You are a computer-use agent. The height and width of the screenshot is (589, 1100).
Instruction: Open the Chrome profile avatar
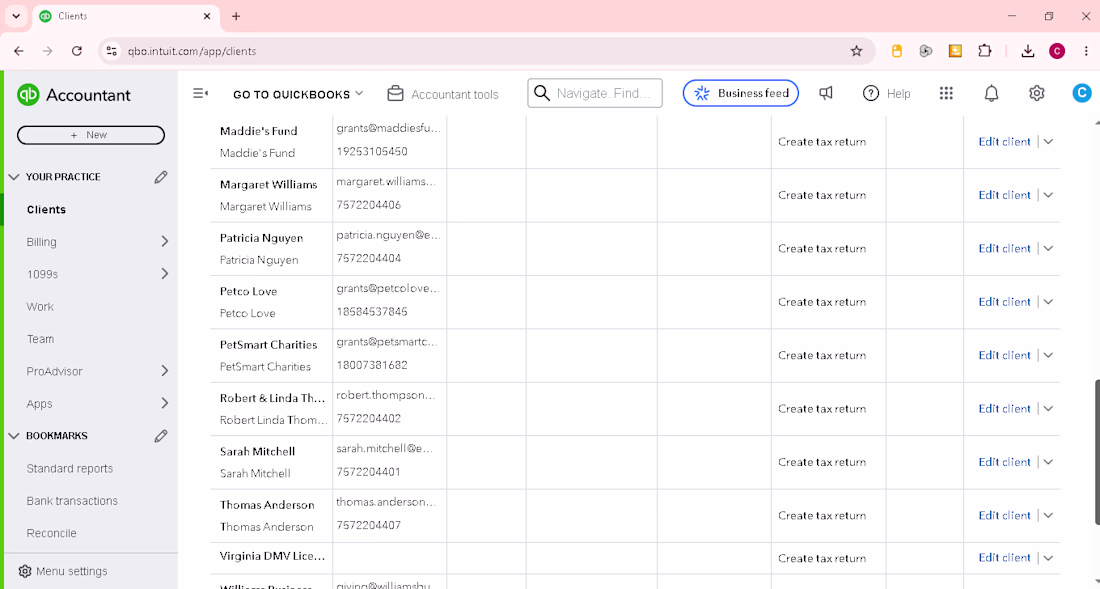tap(1057, 50)
